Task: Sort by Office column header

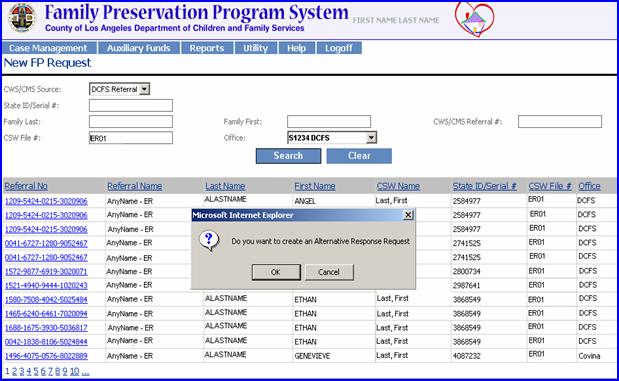Action: [589, 186]
